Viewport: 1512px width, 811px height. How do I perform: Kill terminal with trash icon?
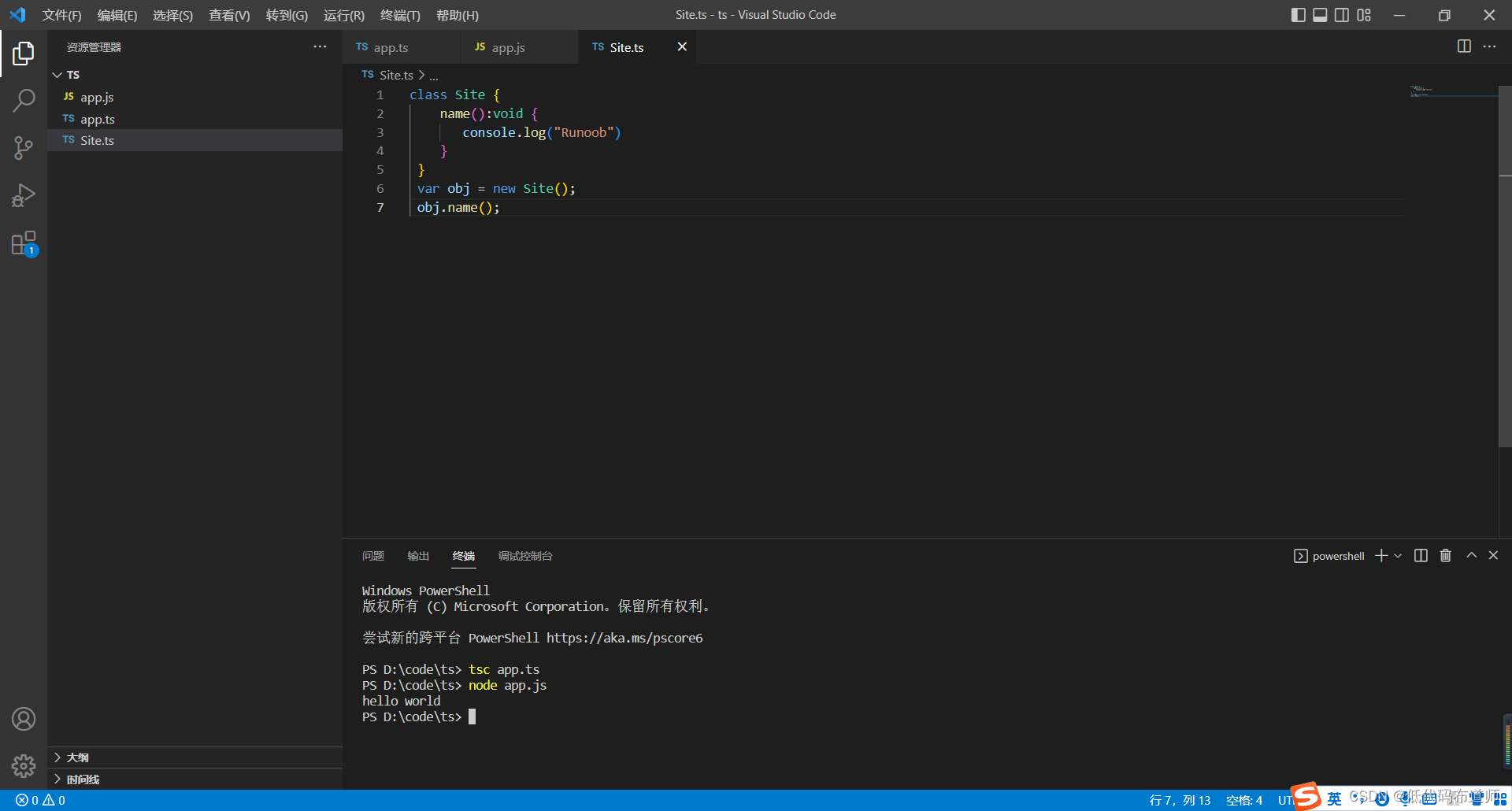[1446, 556]
